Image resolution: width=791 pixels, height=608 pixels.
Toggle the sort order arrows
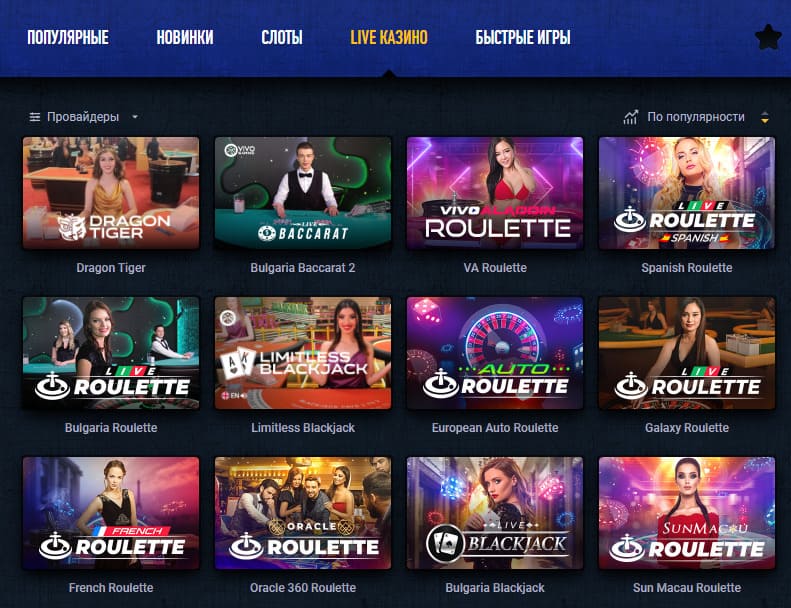click(x=765, y=117)
